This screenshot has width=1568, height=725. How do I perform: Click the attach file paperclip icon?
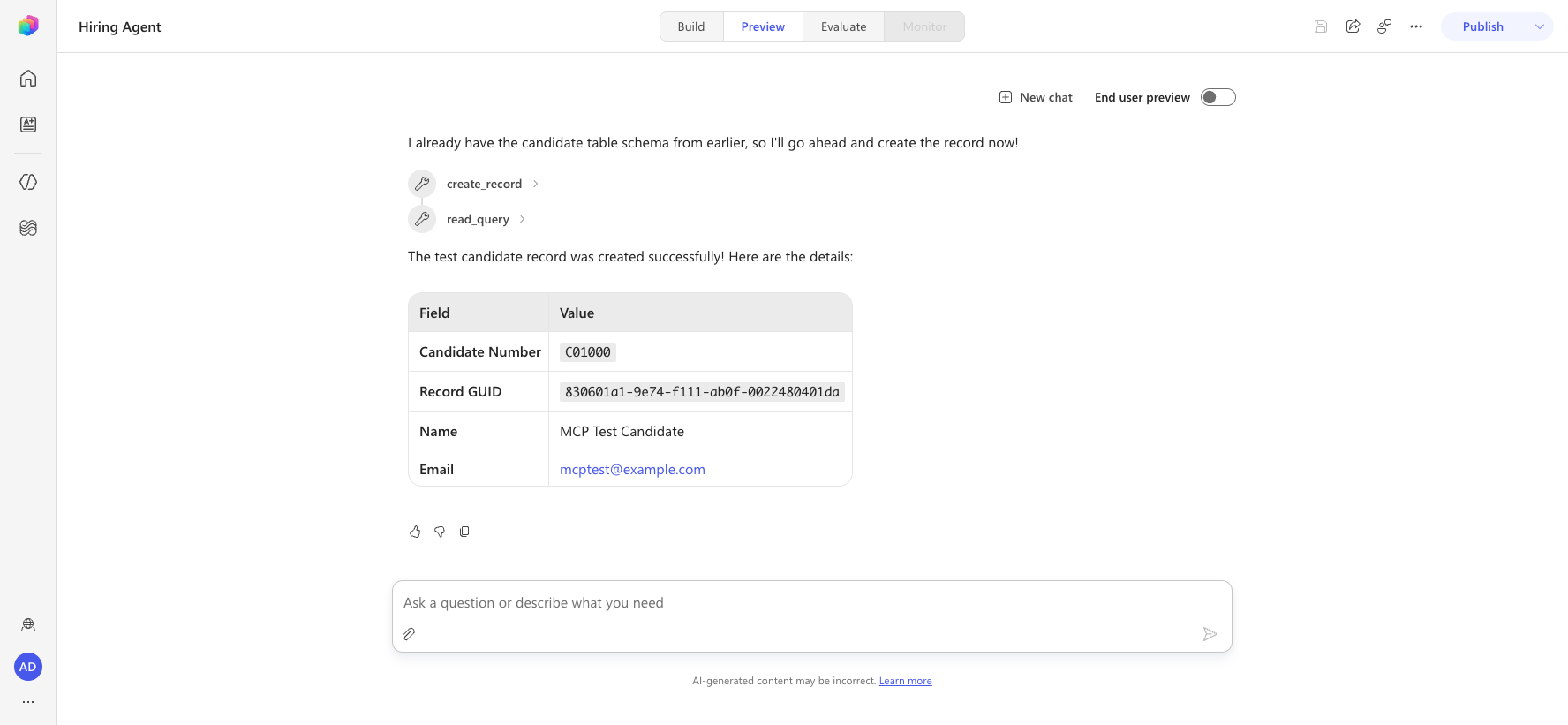coord(410,634)
